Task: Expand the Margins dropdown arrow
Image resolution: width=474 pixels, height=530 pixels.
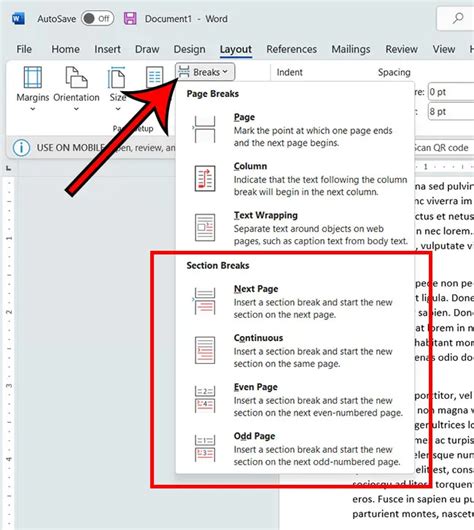Action: (32, 109)
